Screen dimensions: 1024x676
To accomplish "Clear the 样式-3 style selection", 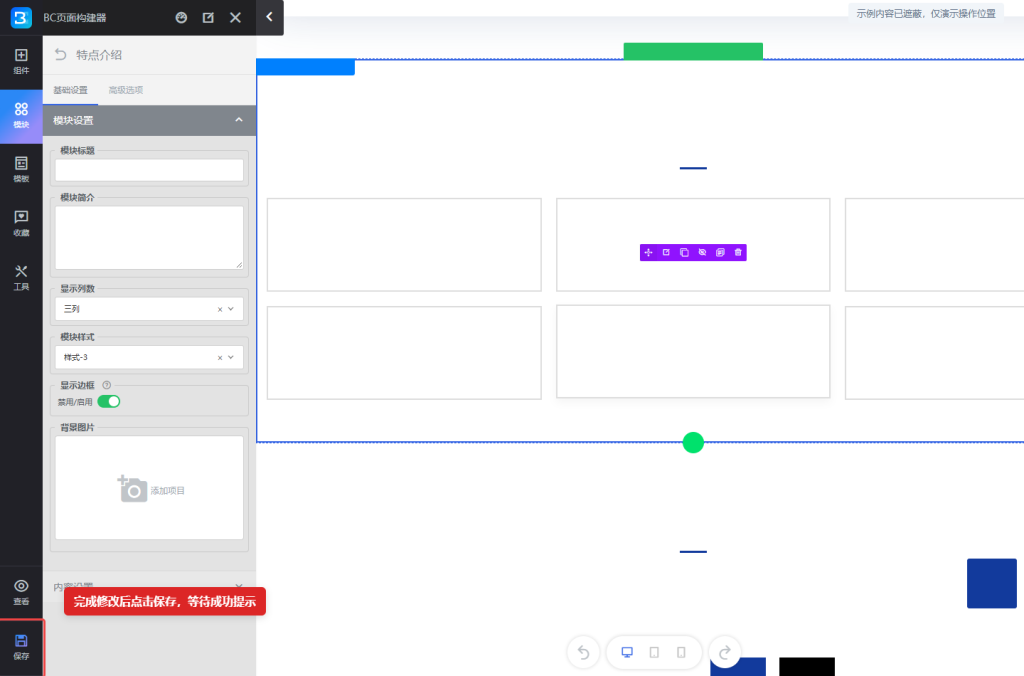I will click(x=219, y=358).
